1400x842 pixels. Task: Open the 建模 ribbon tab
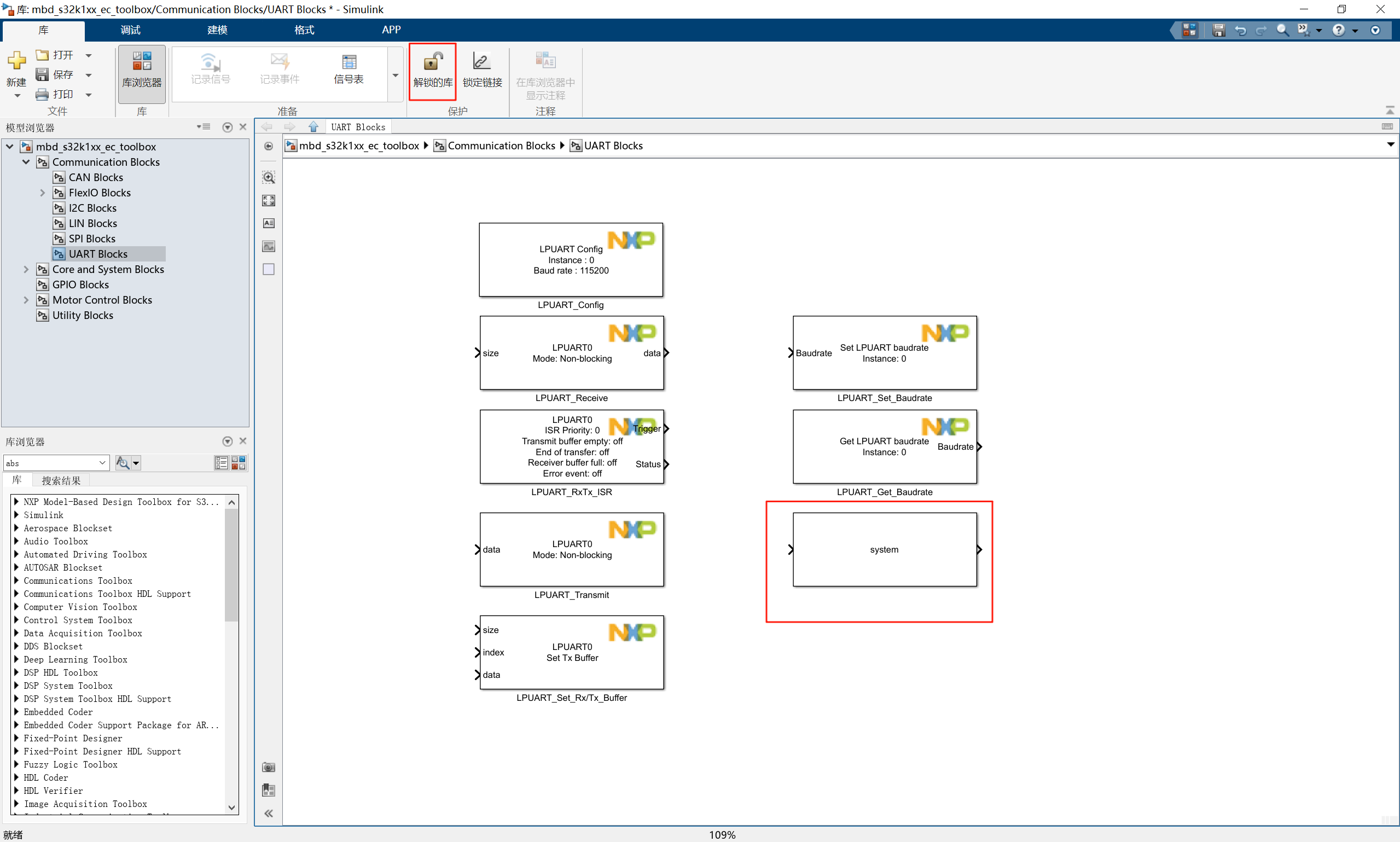coord(217,30)
